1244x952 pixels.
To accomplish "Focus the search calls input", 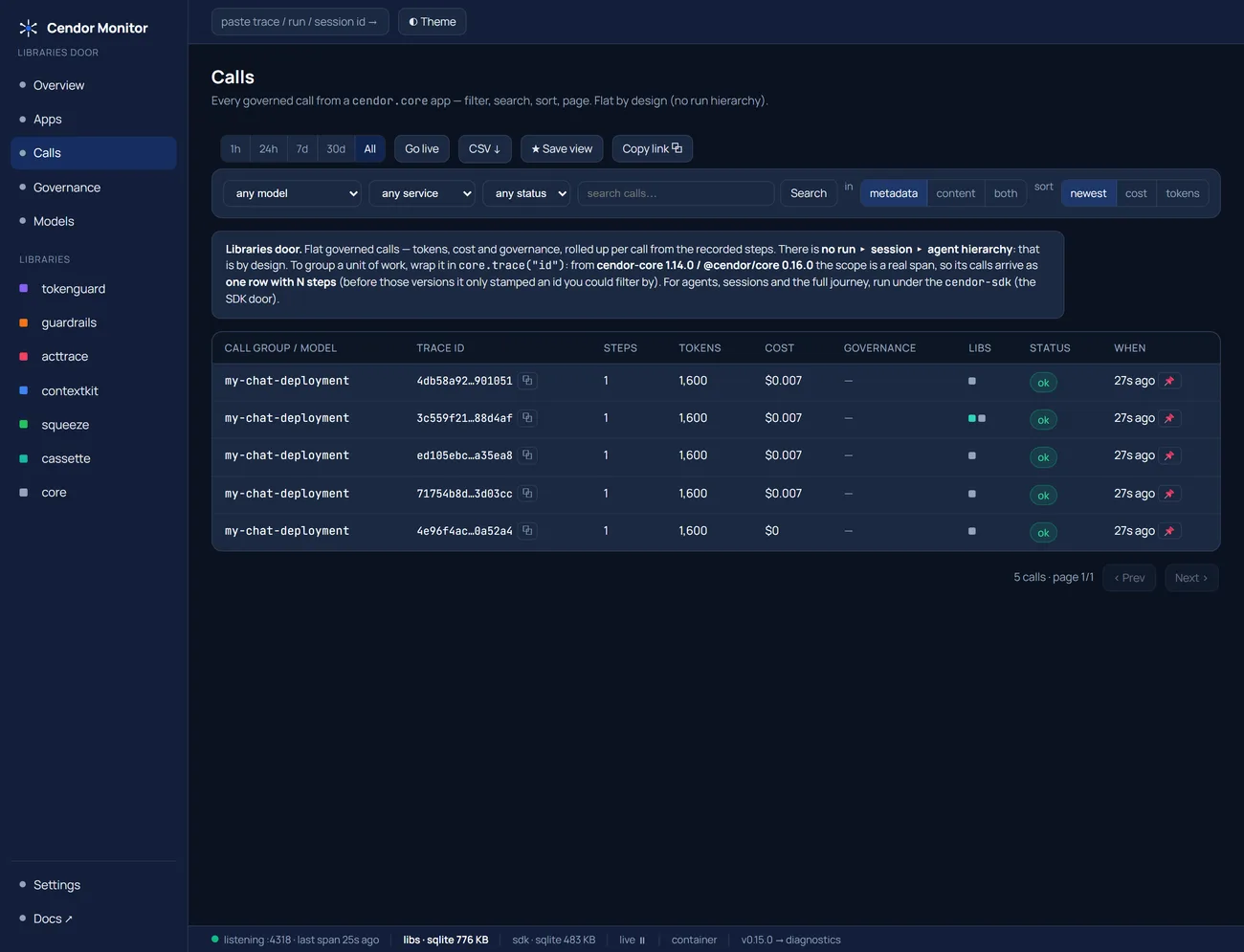I will [x=676, y=193].
